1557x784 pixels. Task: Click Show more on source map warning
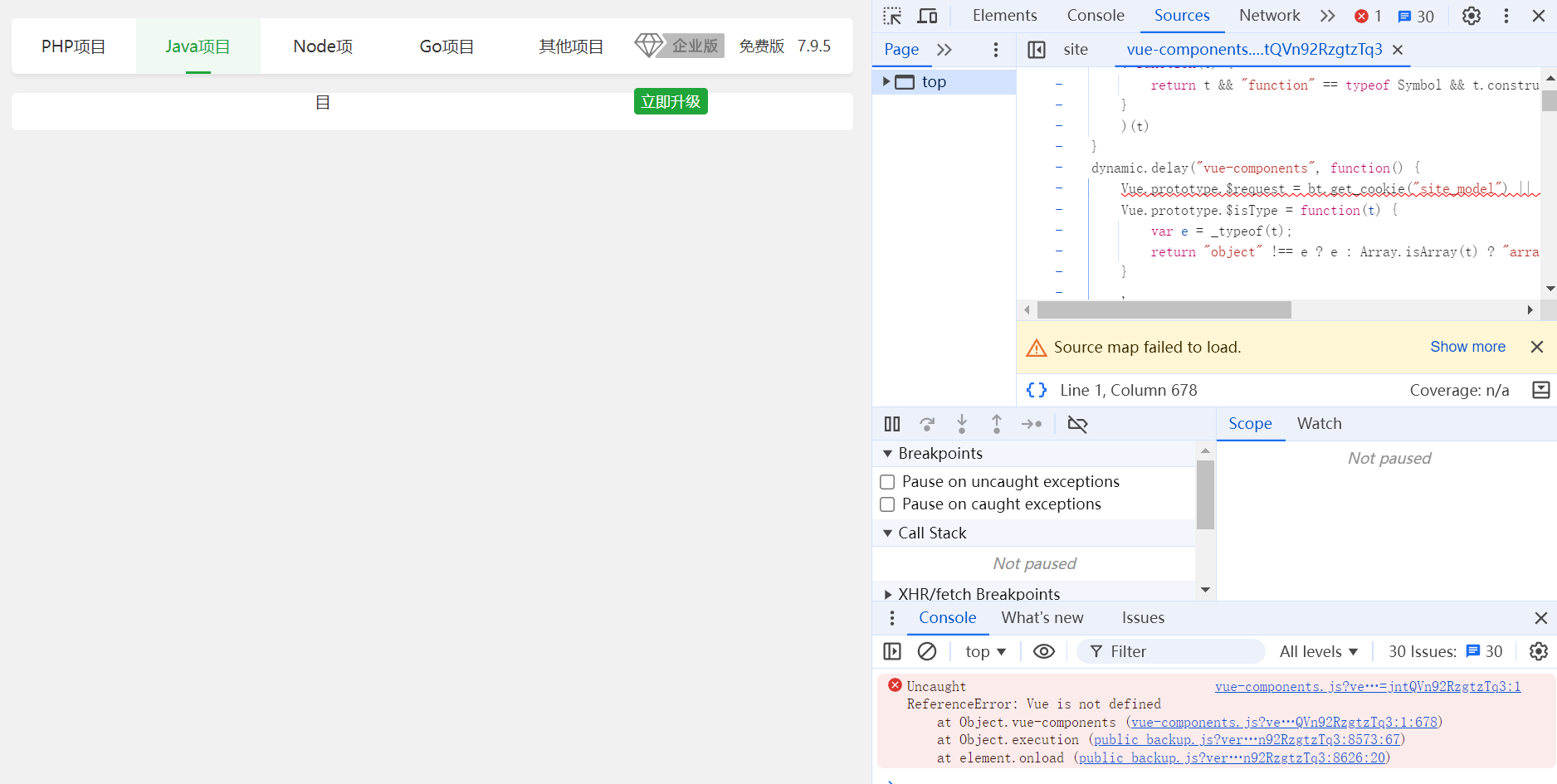[x=1467, y=347]
